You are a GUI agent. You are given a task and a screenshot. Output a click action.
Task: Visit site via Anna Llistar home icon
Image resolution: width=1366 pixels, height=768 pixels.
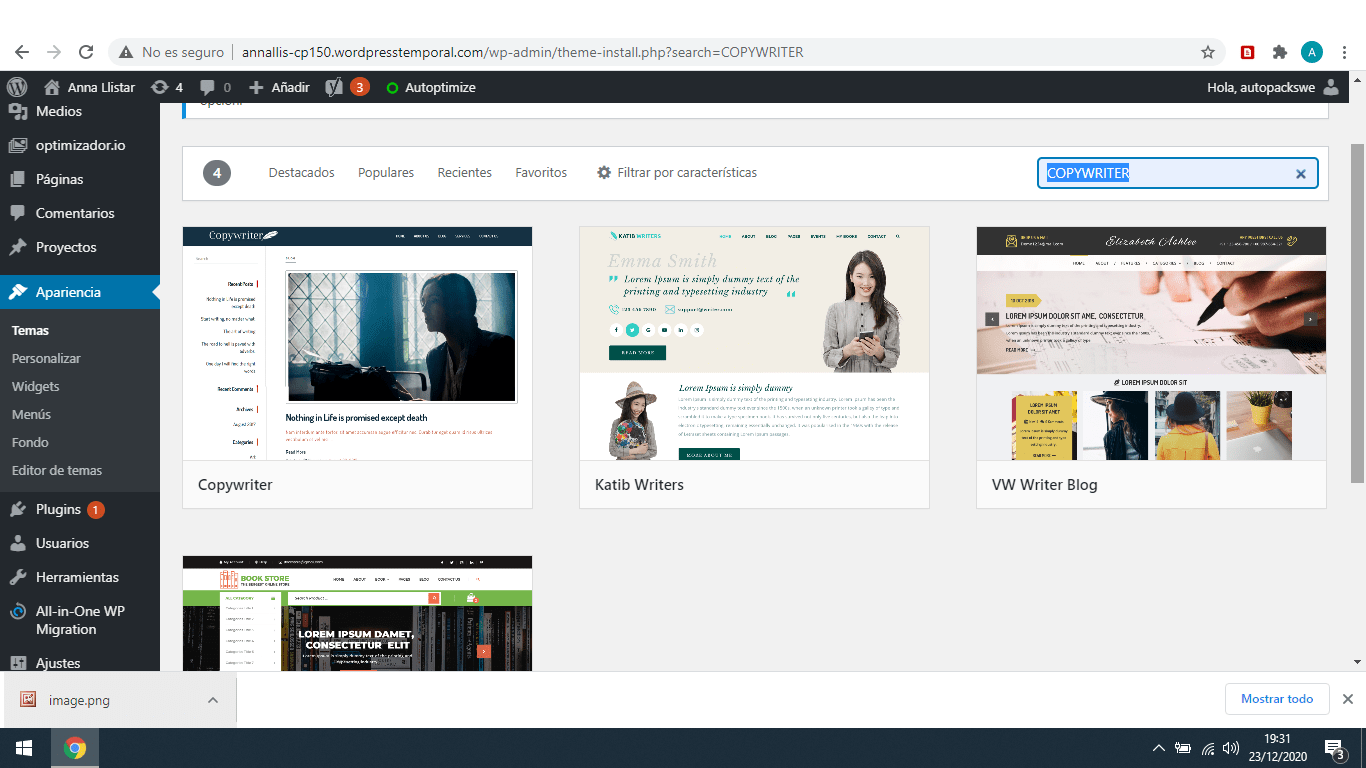click(89, 87)
